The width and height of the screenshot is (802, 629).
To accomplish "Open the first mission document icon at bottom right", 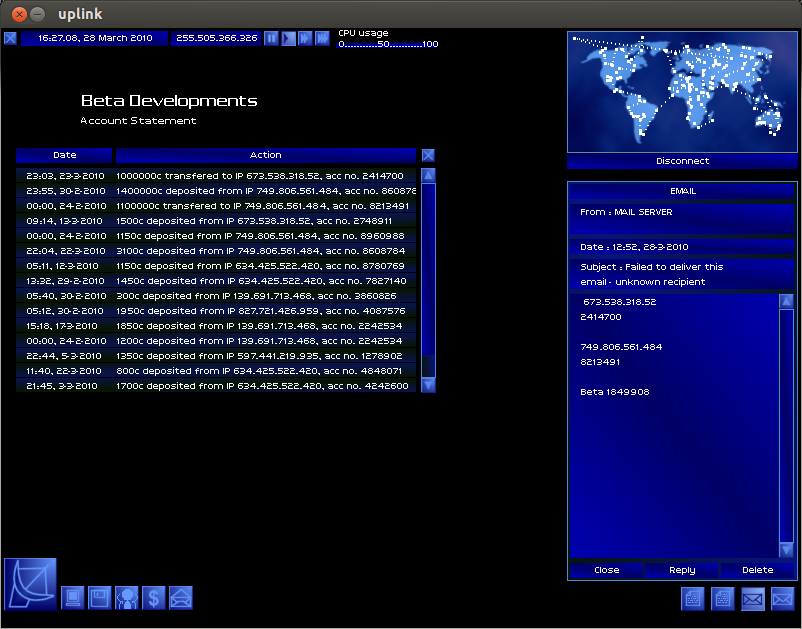I will pos(693,599).
